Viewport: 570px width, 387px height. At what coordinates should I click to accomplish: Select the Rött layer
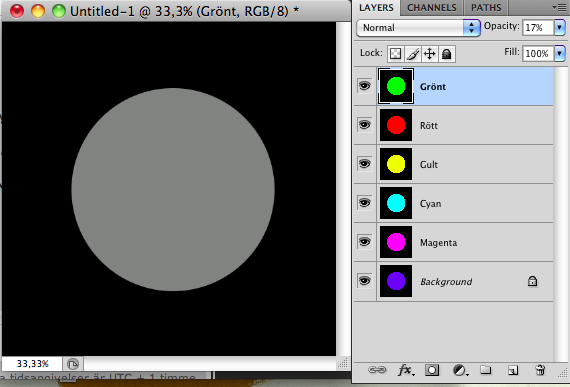click(453, 125)
